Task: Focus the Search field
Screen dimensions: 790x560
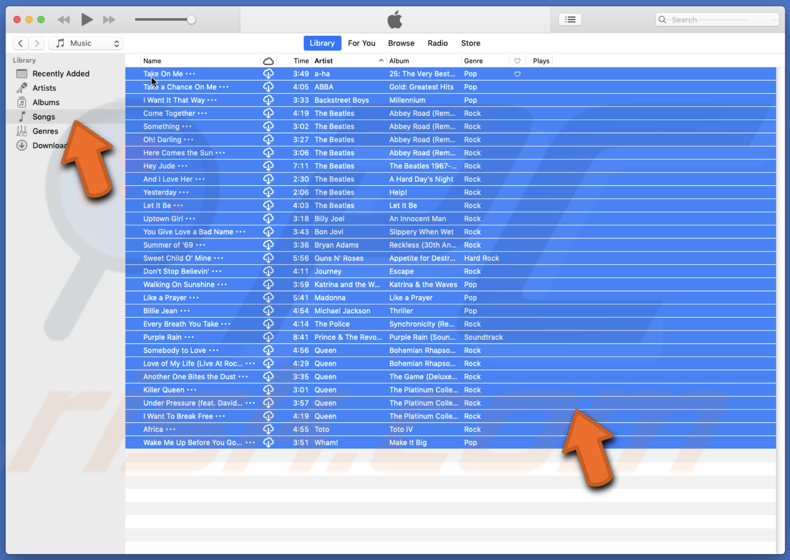Action: click(x=717, y=20)
